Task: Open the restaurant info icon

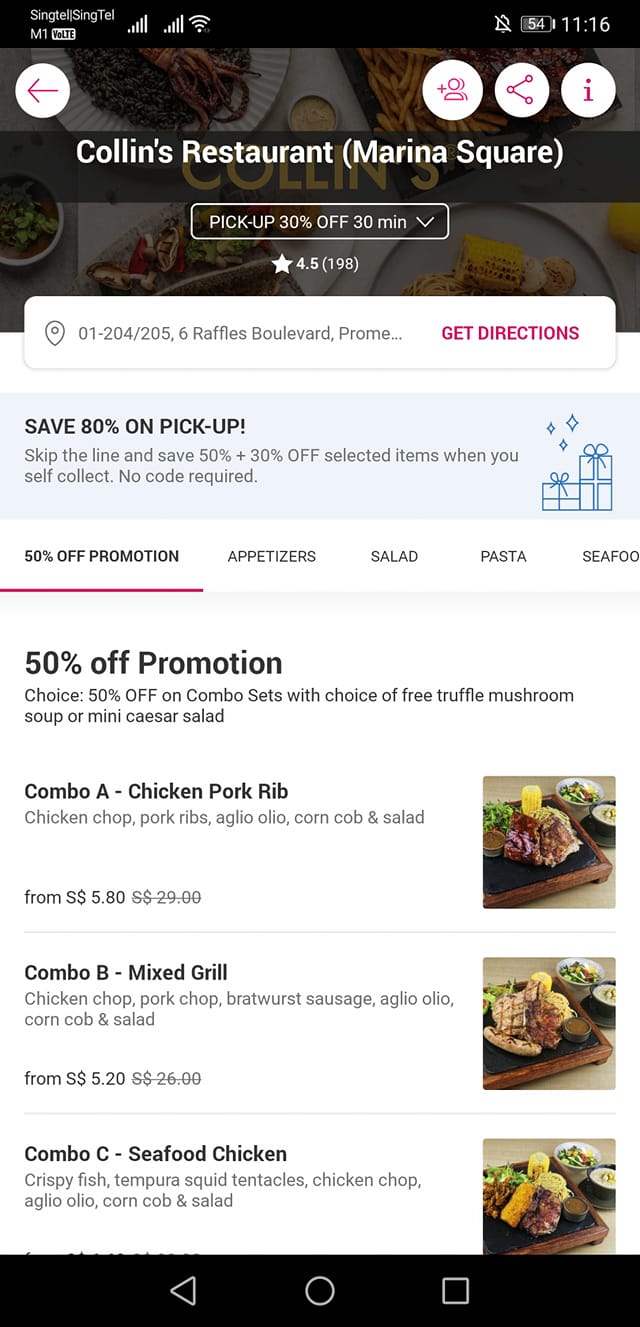Action: pyautogui.click(x=587, y=91)
